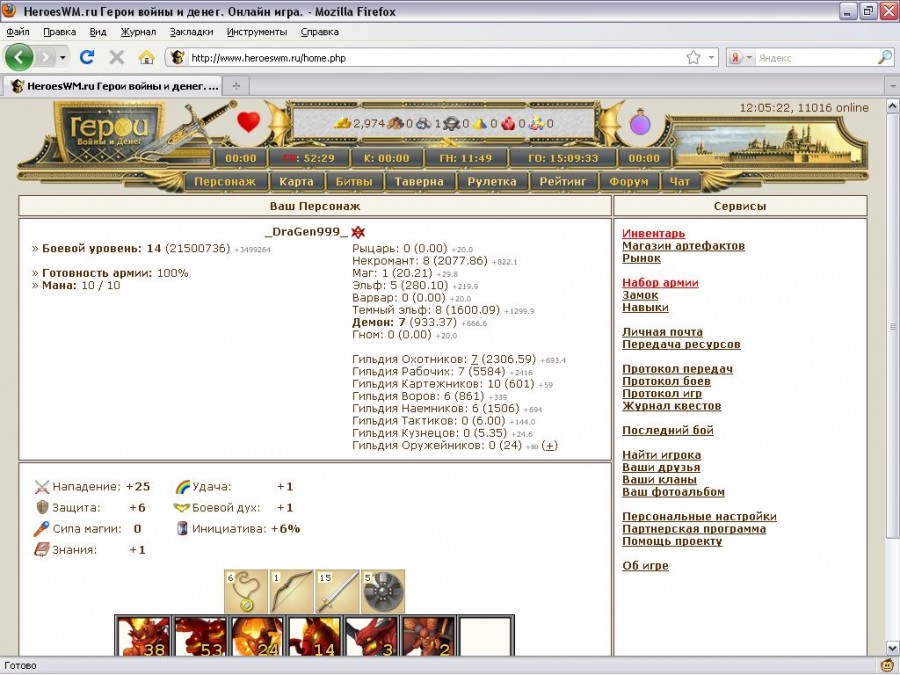Open the Закладки menu
900x675 pixels.
click(191, 32)
